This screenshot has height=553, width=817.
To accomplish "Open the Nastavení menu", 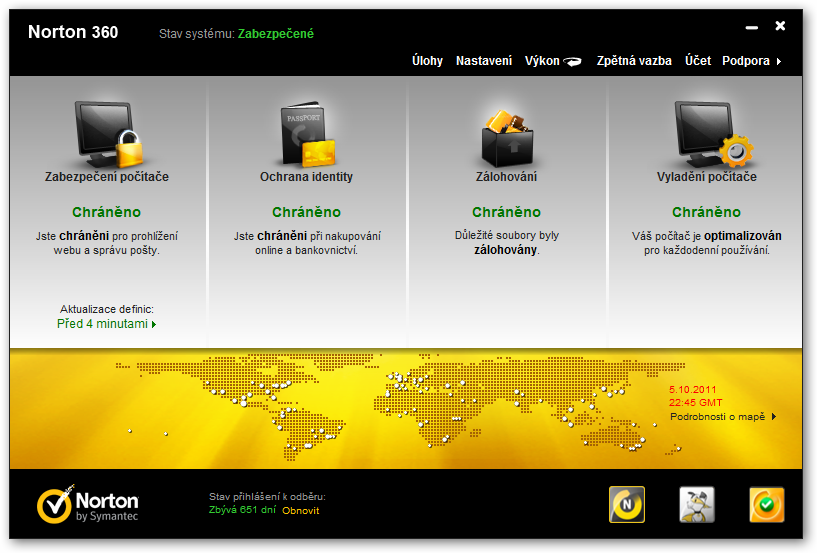I will pos(484,61).
